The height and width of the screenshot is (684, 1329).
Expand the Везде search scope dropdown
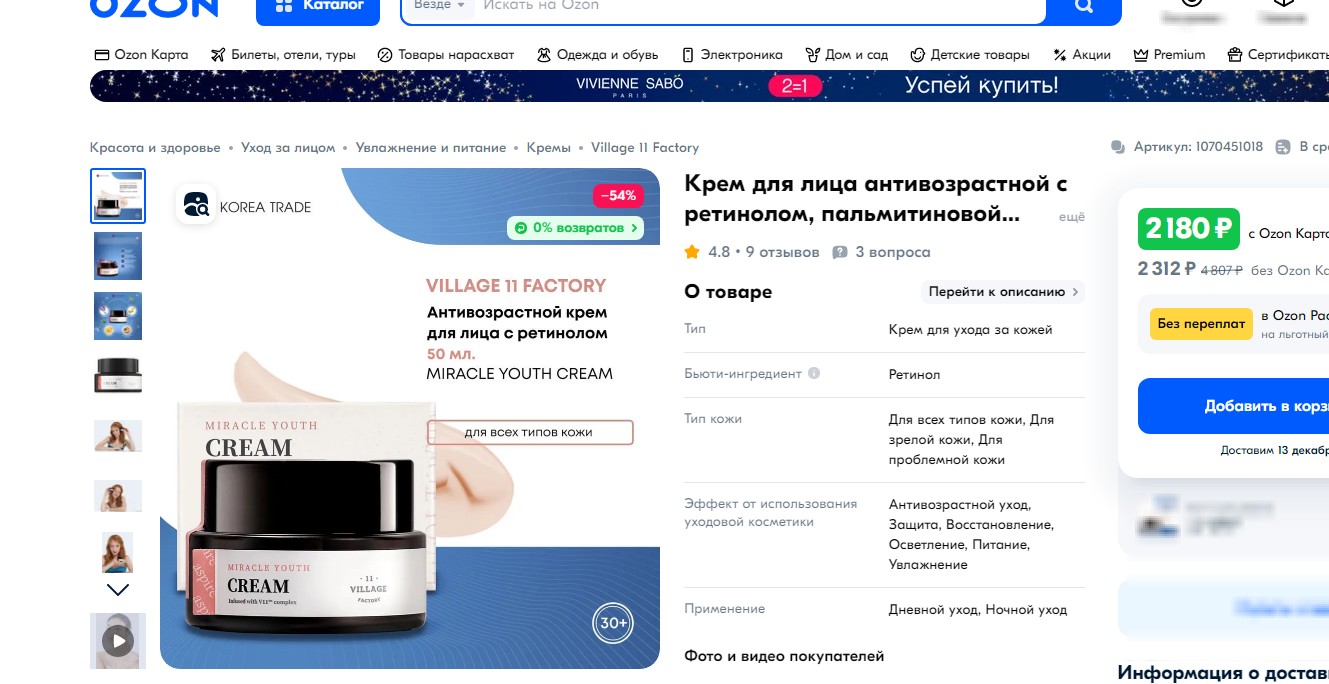[x=440, y=5]
